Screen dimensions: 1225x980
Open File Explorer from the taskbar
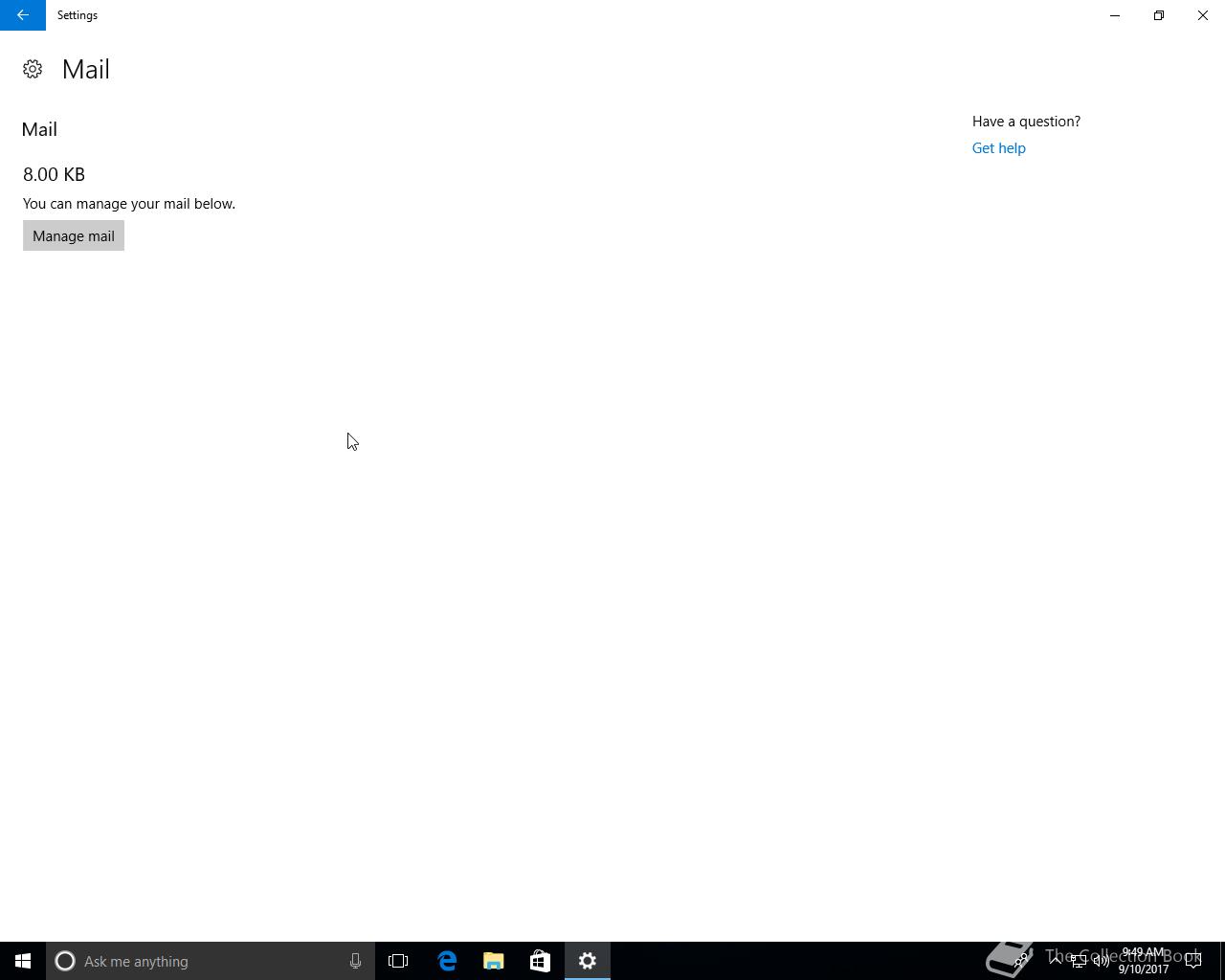(494, 961)
